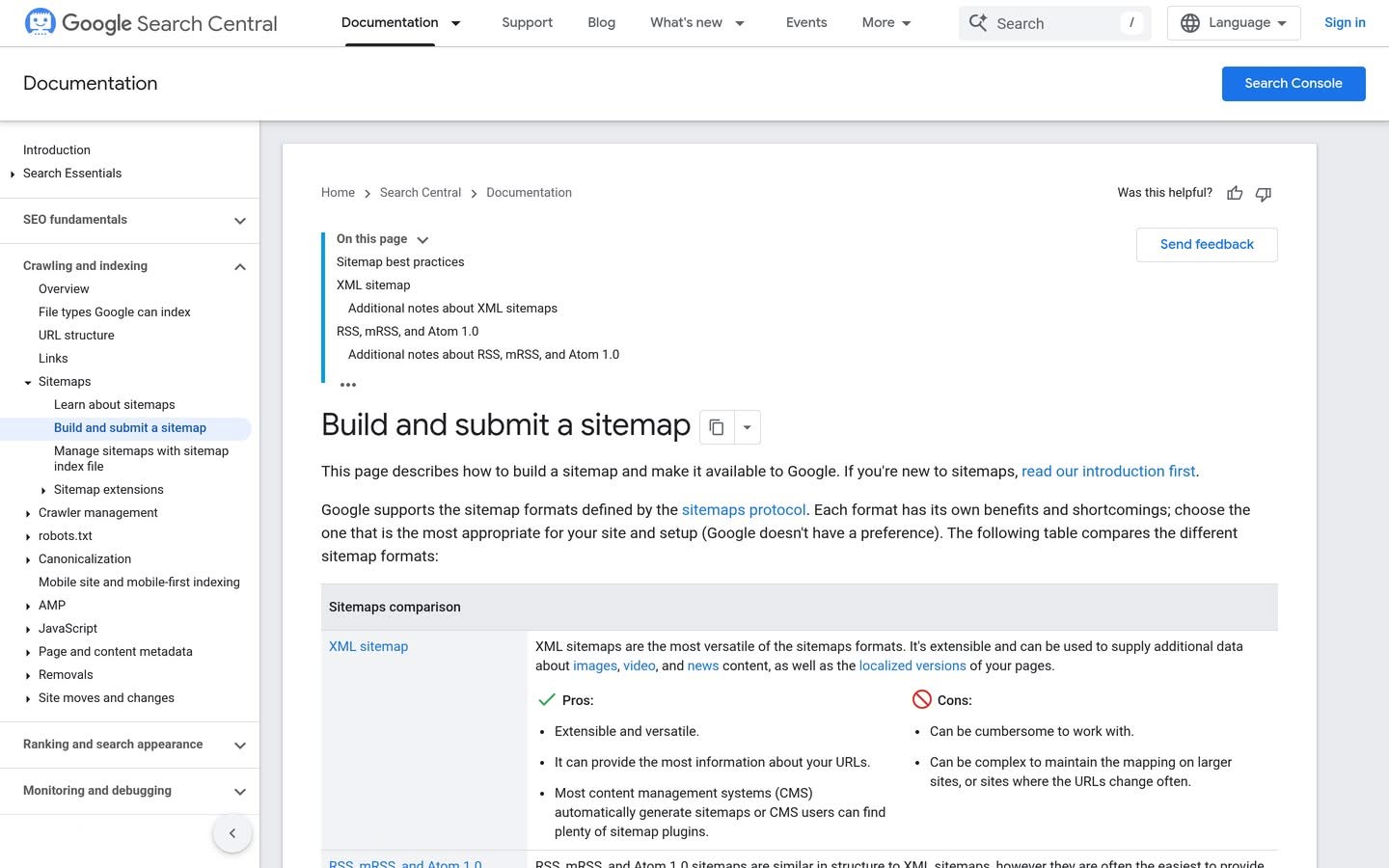The height and width of the screenshot is (868, 1389).
Task: Open Manage sitemaps with sitemap index file
Action: (141, 459)
